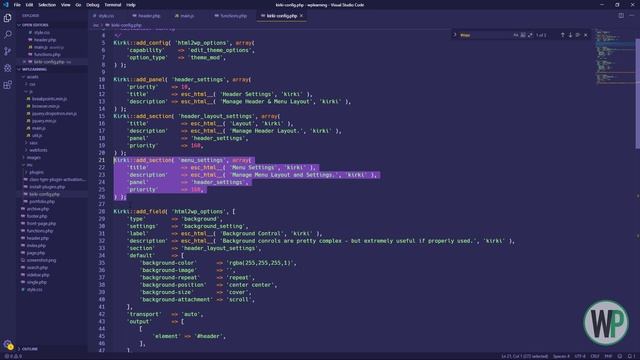Focus the find input field
The width and height of the screenshot is (640, 360).
coord(485,35)
